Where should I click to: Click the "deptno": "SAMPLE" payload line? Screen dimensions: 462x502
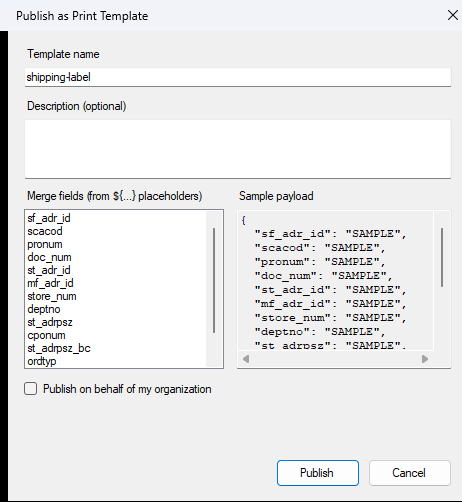[320, 332]
